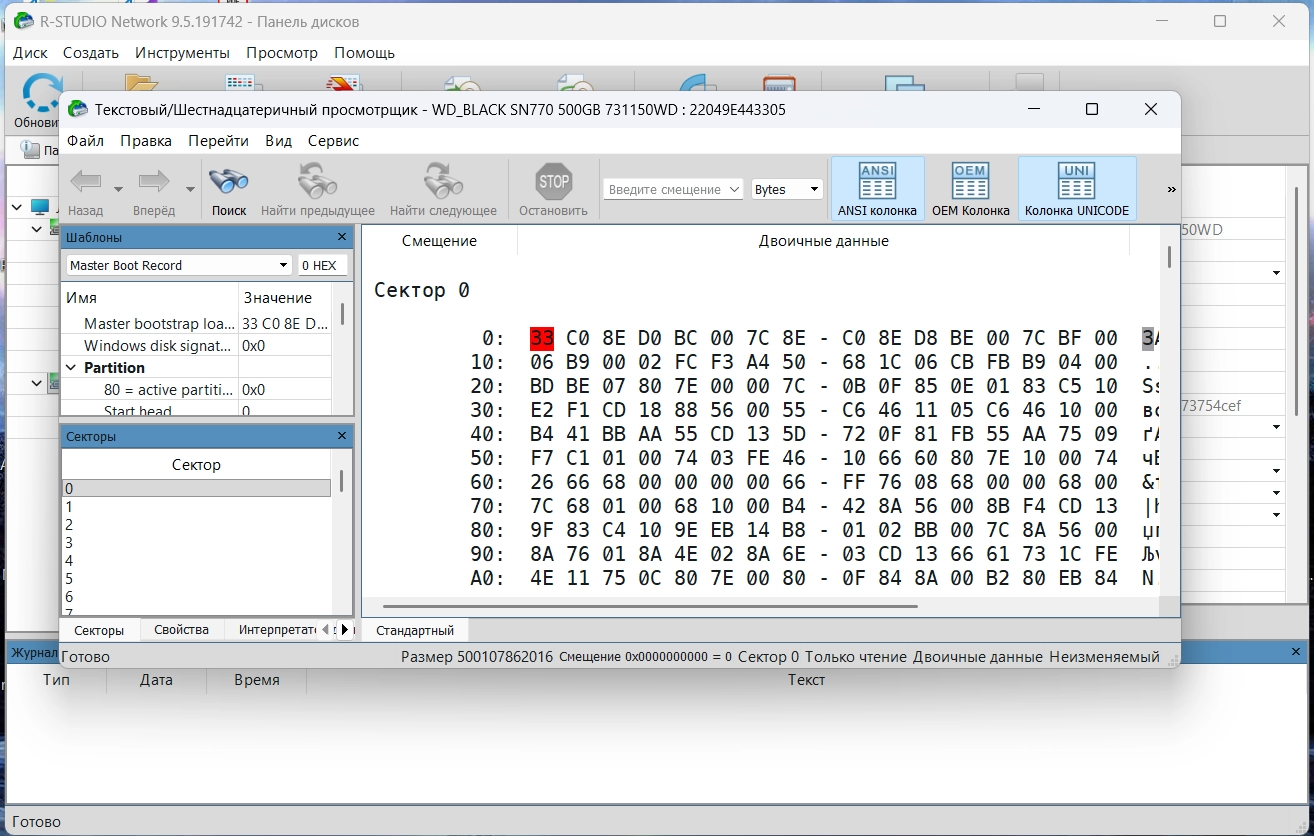Select the Стандартный tab

[x=415, y=631]
